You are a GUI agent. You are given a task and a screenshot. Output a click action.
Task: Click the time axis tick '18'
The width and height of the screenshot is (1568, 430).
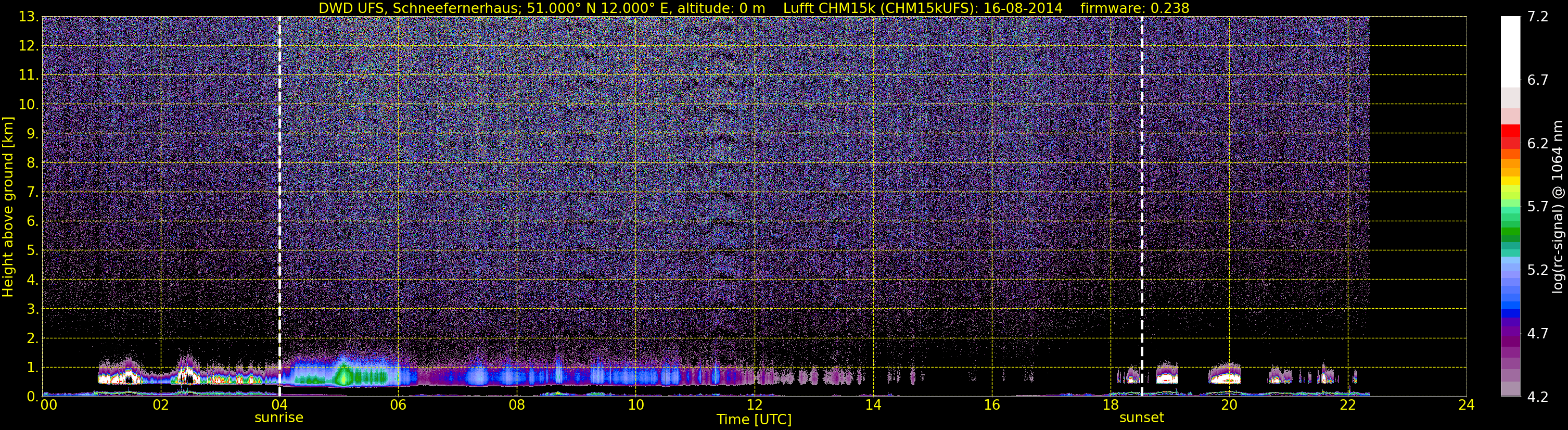click(x=1110, y=405)
